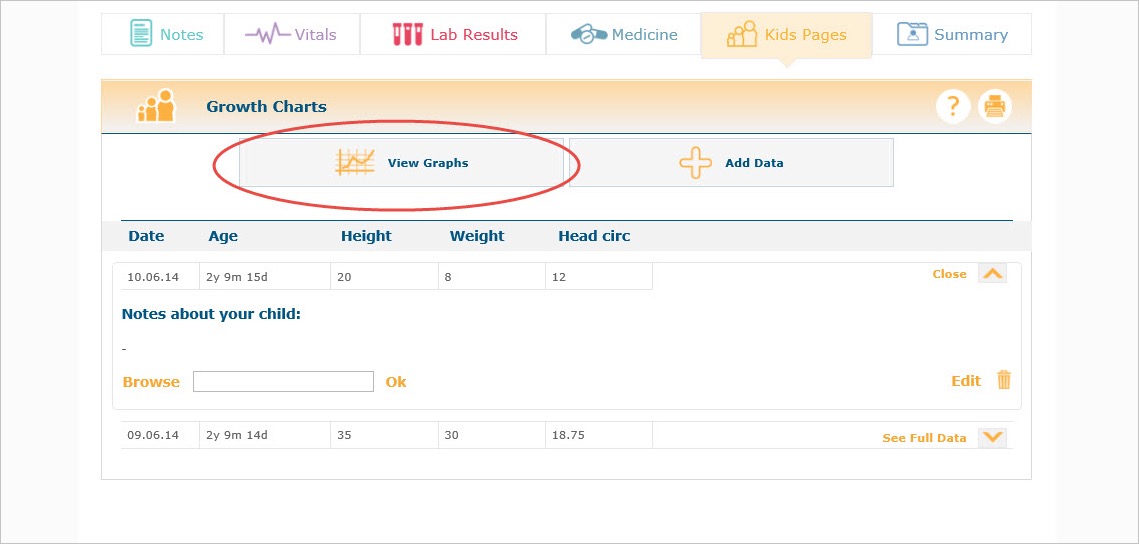Viewport: 1139px width, 544px height.
Task: Expand the 09.06.14 entry with the down chevron
Action: click(992, 437)
